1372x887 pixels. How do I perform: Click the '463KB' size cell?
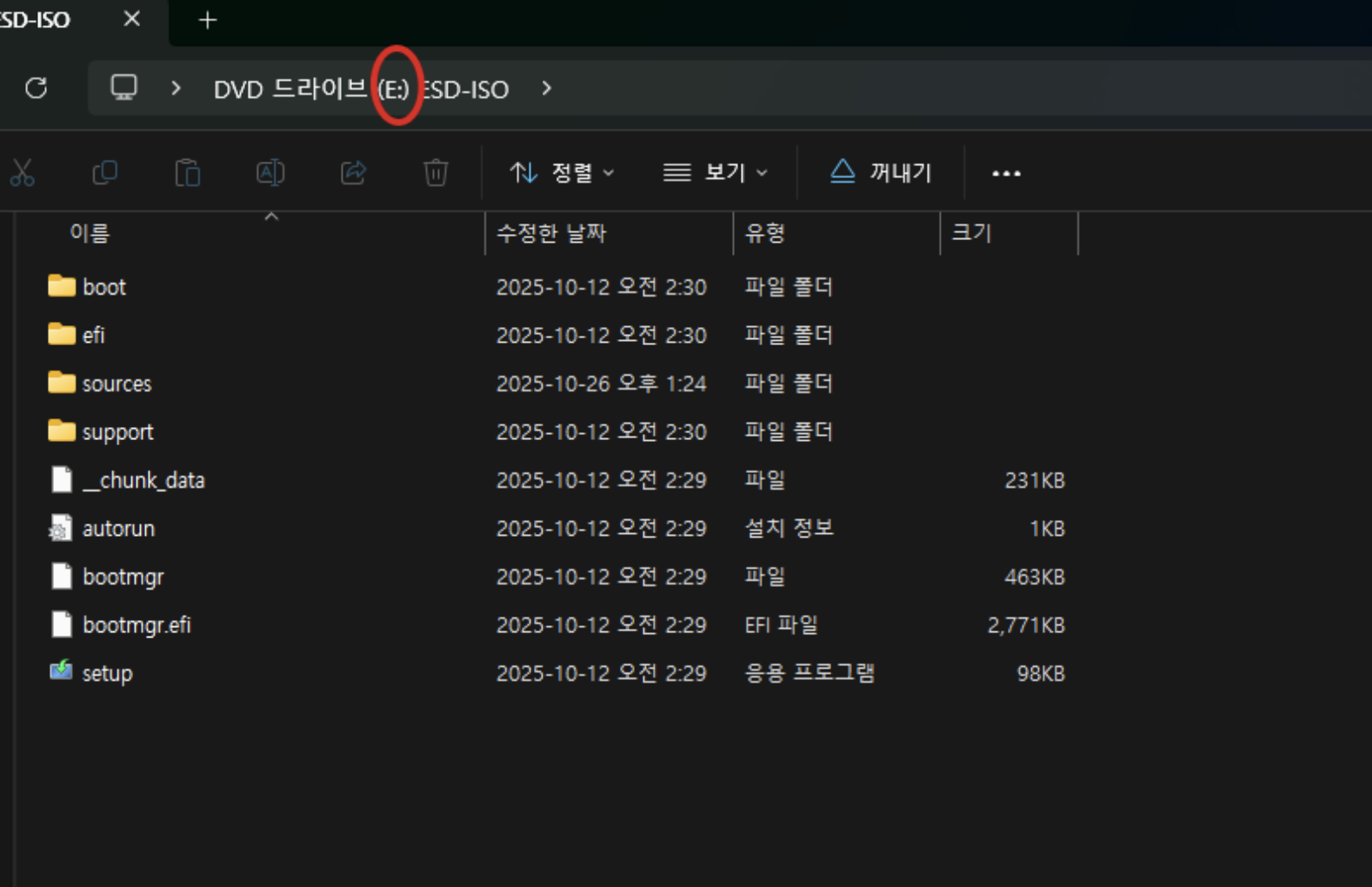[1035, 577]
